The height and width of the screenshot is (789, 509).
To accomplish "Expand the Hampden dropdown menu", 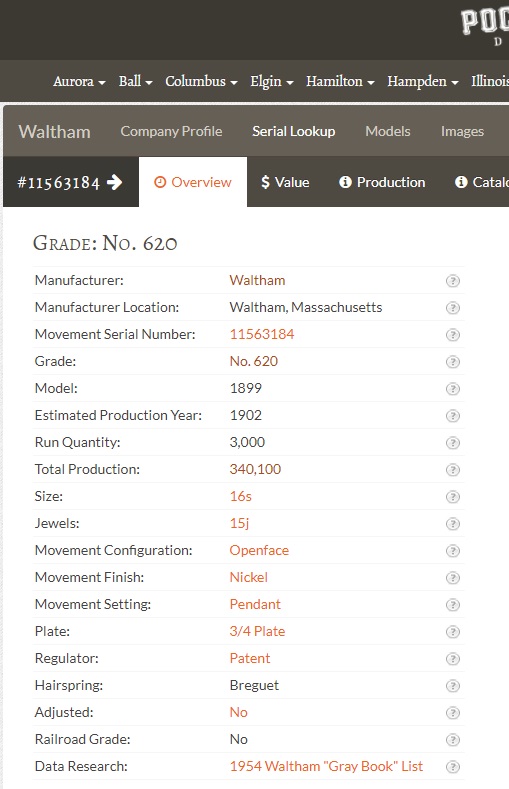I will tap(422, 82).
